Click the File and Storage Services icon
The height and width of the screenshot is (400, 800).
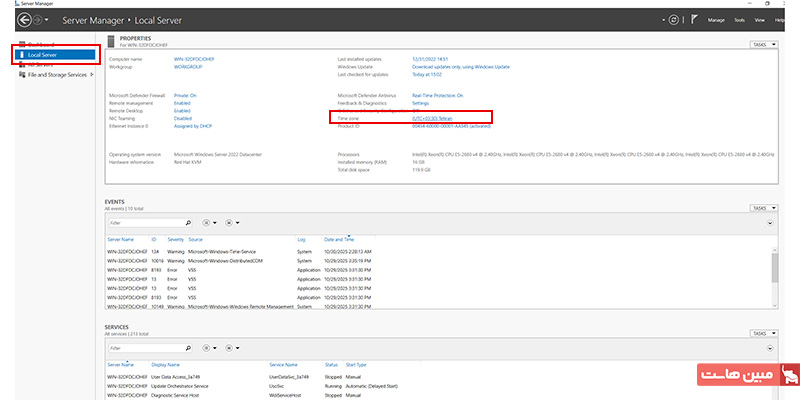tap(21, 74)
